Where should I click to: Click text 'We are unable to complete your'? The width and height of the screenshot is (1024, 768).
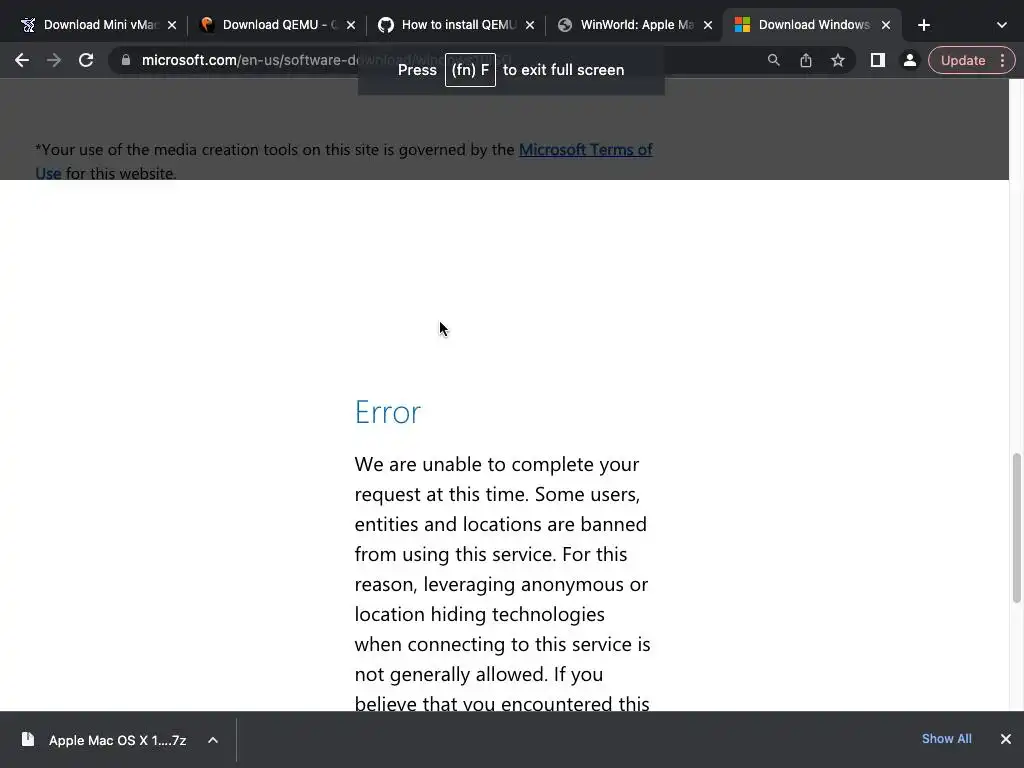click(496, 464)
